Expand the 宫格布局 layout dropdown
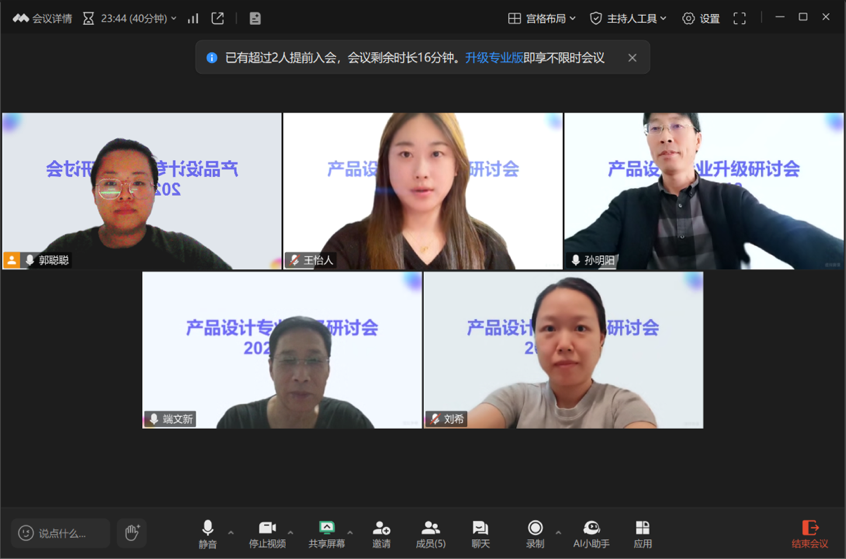 click(543, 18)
